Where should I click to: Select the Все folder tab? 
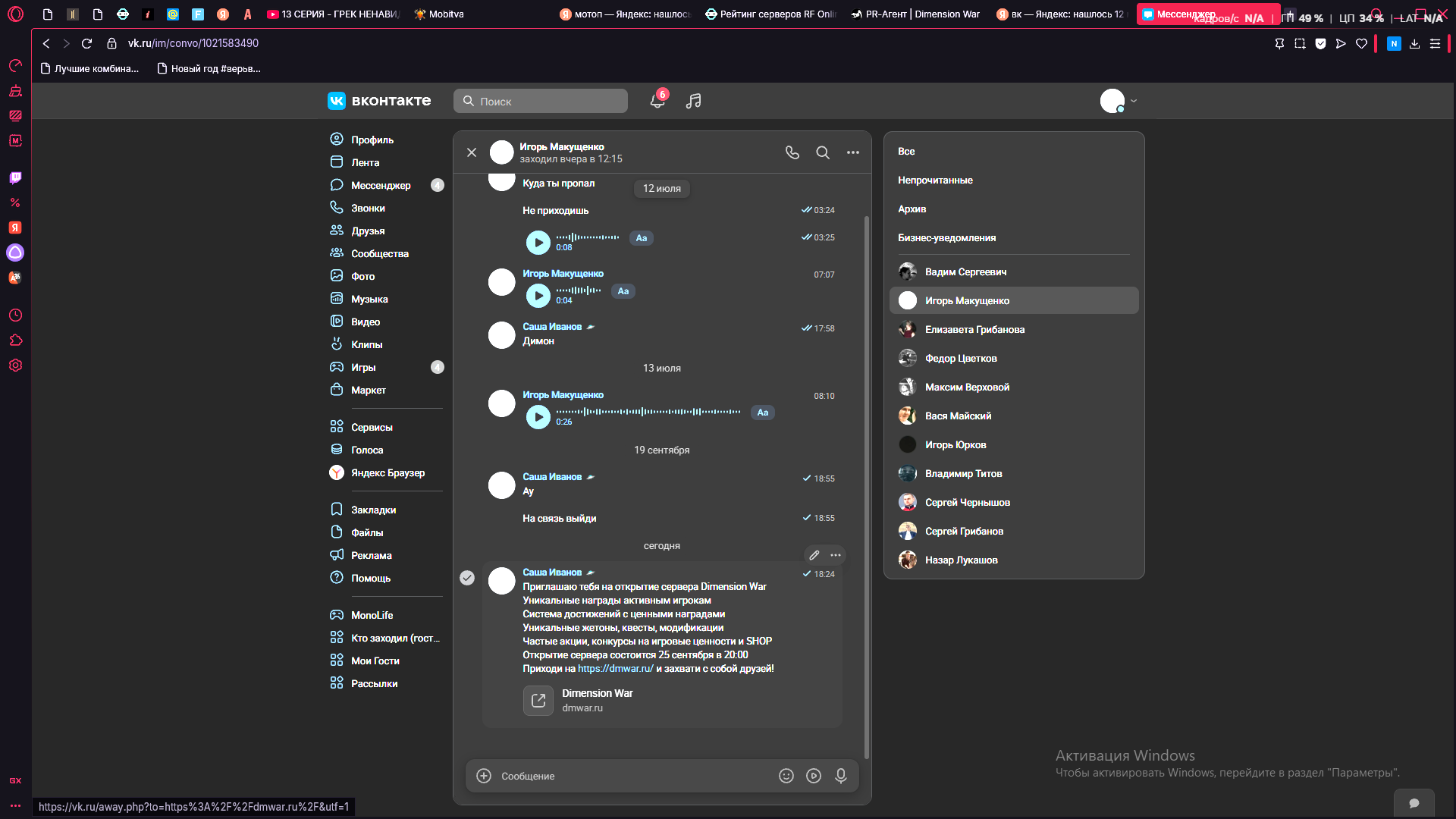coord(906,151)
